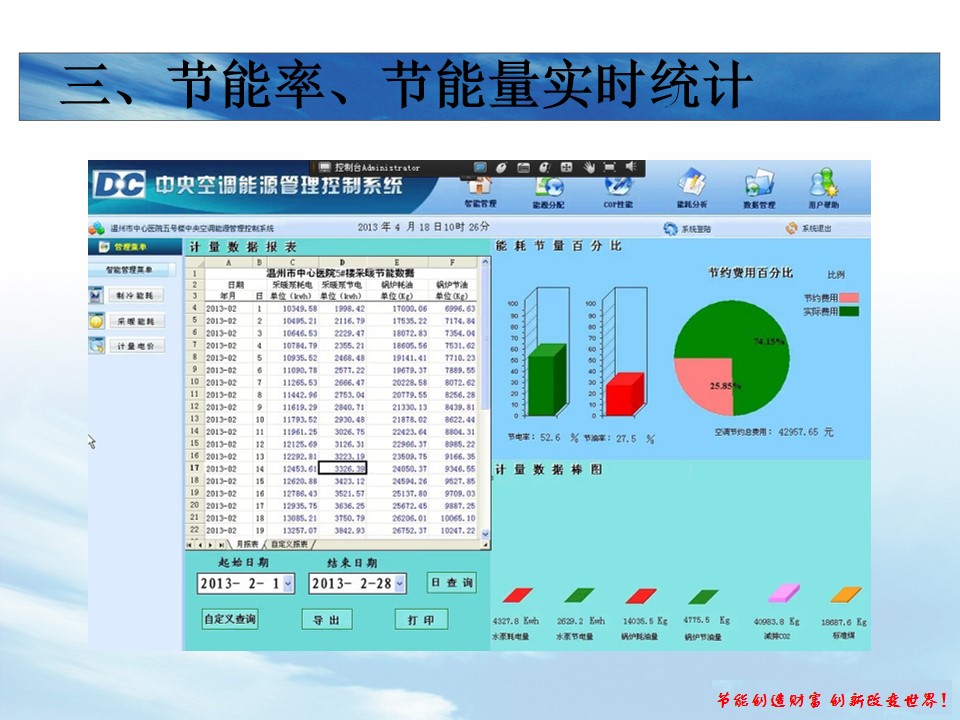Click the value 42957.65 元

tap(806, 432)
